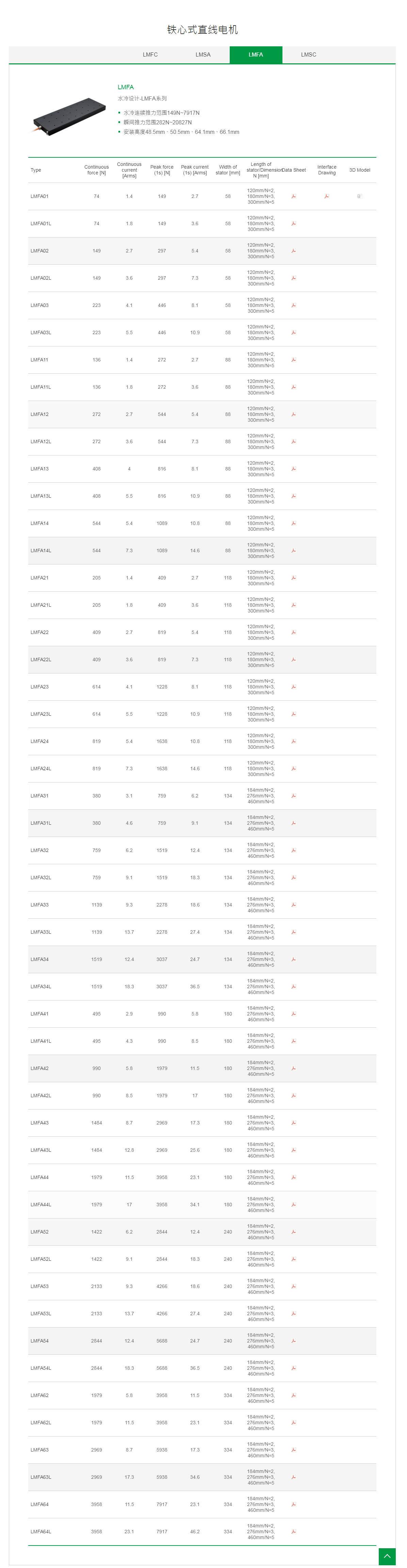Open the LMFA44L data sheet PDF icon
This screenshot has height=1568, width=407.
click(293, 1205)
